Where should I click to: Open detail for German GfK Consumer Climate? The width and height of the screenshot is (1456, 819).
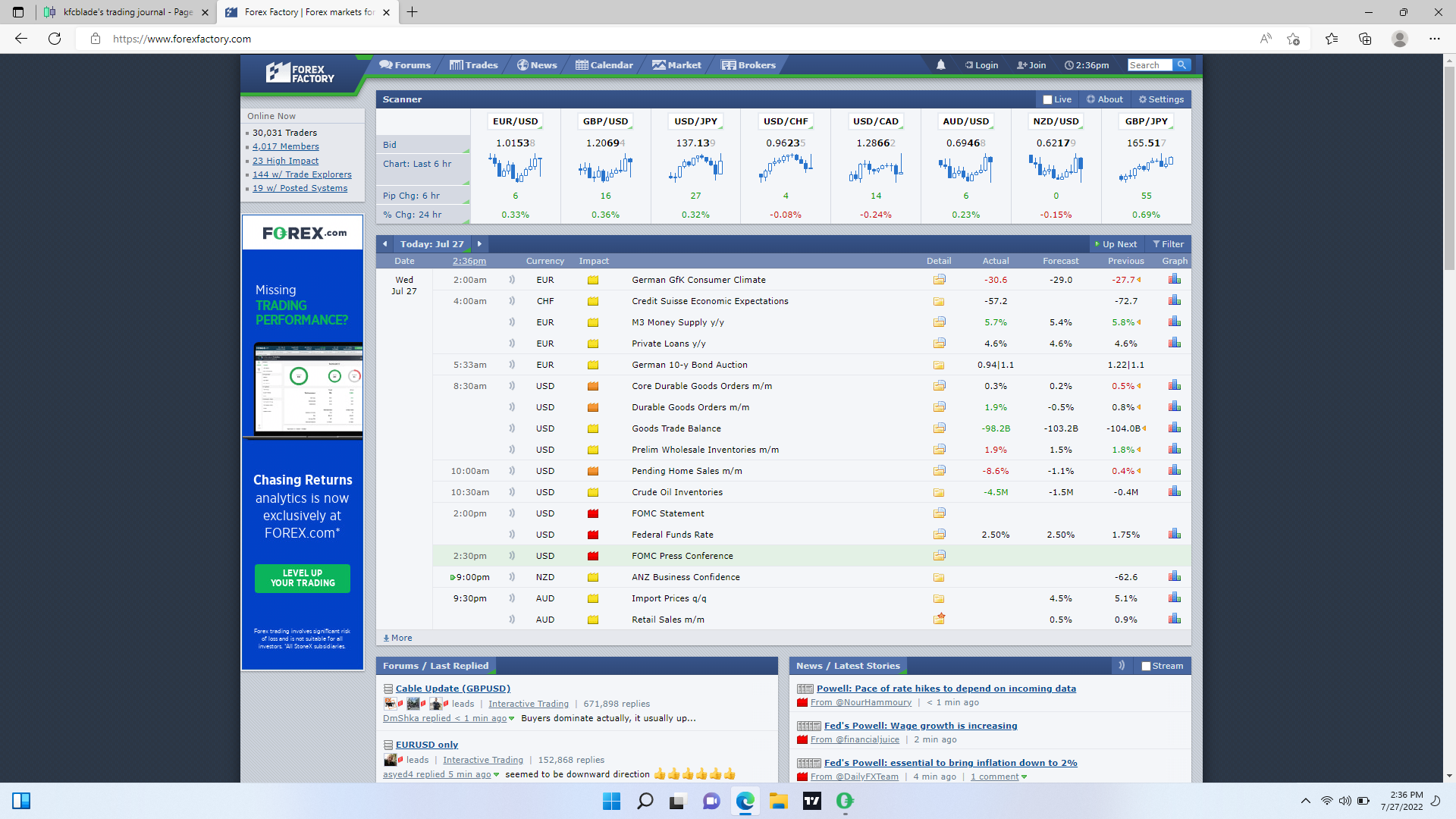[x=939, y=280]
